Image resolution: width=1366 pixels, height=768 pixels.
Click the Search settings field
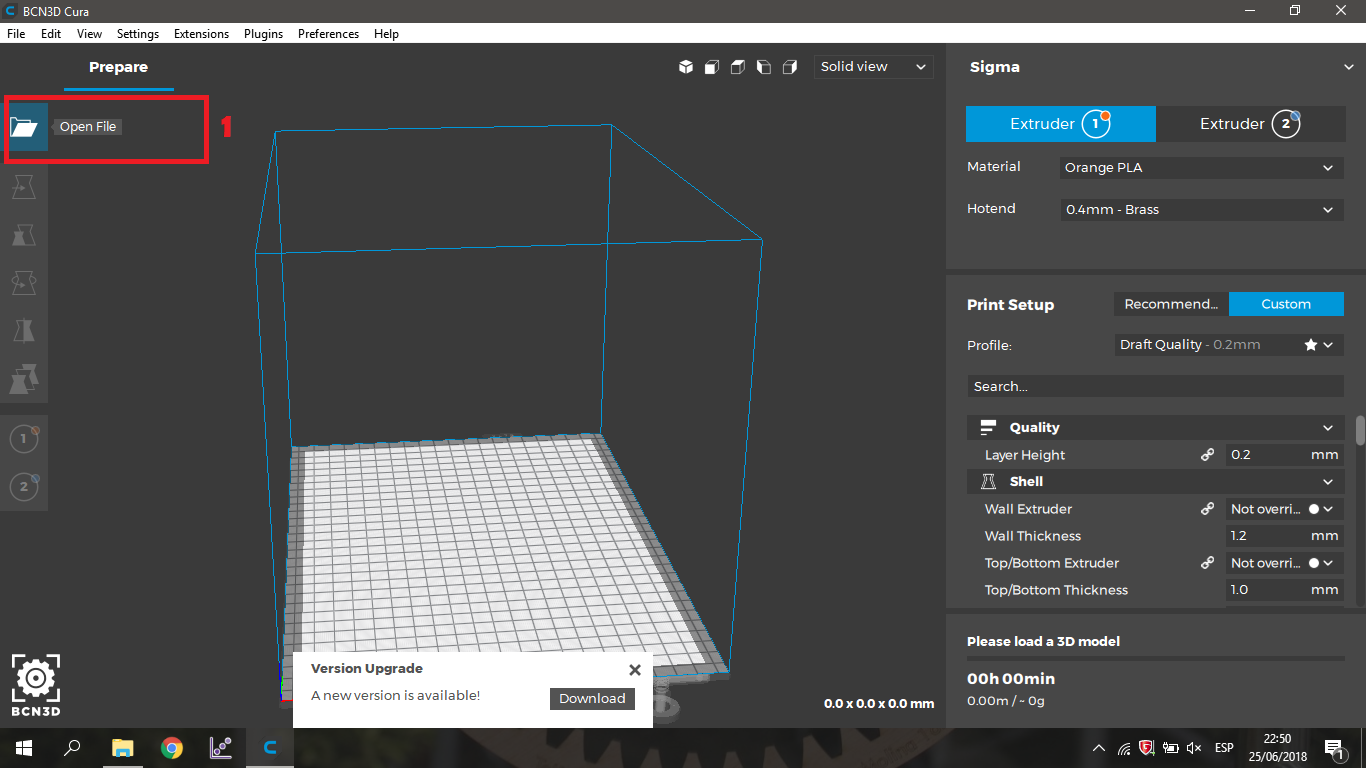pyautogui.click(x=1155, y=386)
